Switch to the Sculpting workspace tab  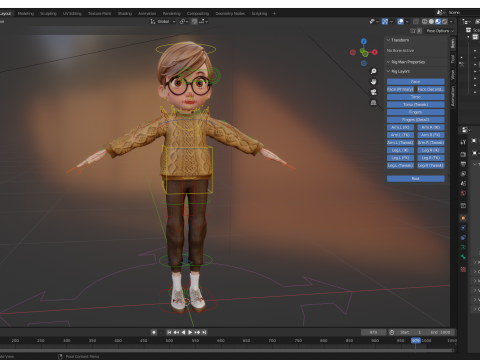tap(48, 13)
